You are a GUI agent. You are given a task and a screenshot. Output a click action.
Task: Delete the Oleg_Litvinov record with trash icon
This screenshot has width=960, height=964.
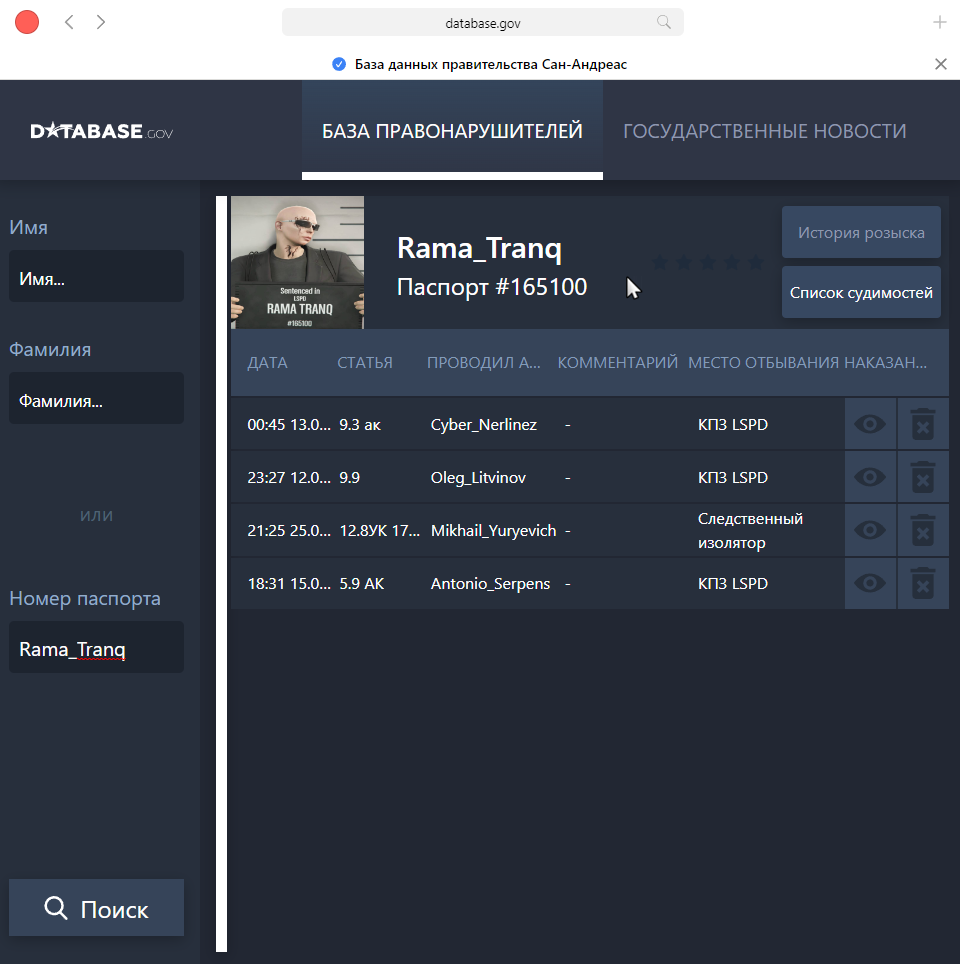[x=923, y=477]
